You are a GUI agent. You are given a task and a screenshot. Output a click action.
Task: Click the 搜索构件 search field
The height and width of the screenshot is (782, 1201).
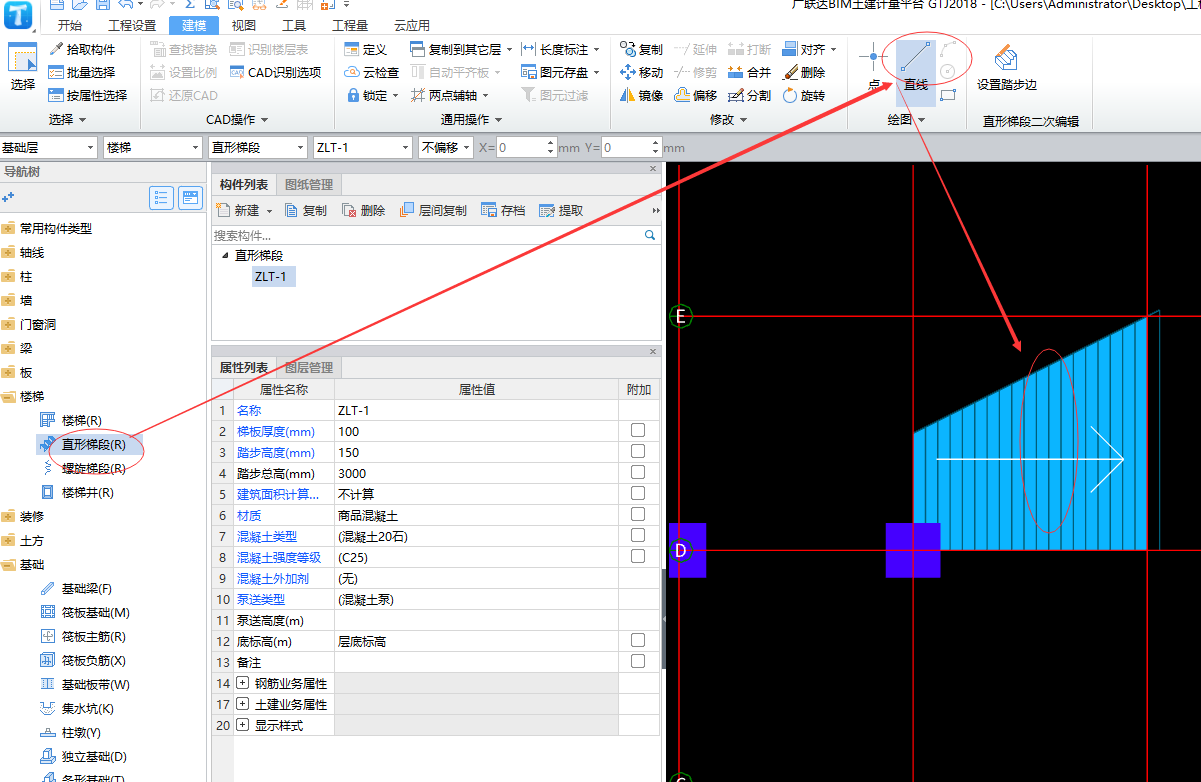427,235
